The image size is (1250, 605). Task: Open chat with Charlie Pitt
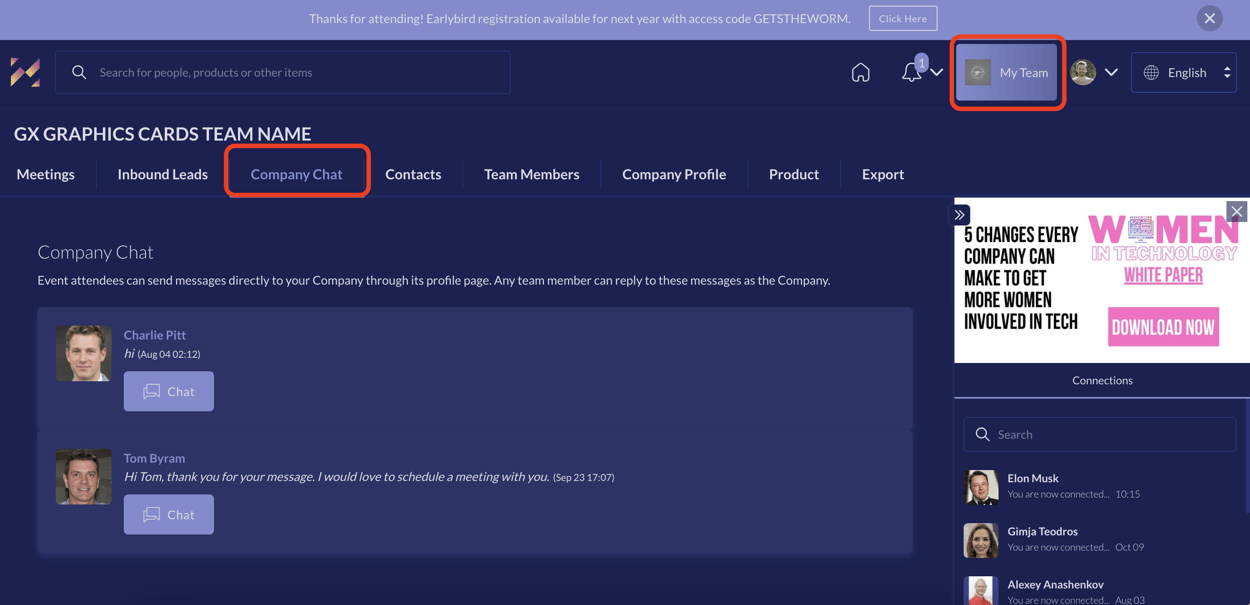[x=168, y=391]
